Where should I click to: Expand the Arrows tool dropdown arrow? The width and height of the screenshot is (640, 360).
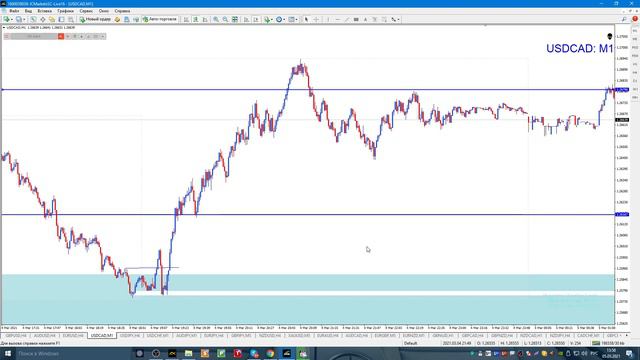pos(398,19)
